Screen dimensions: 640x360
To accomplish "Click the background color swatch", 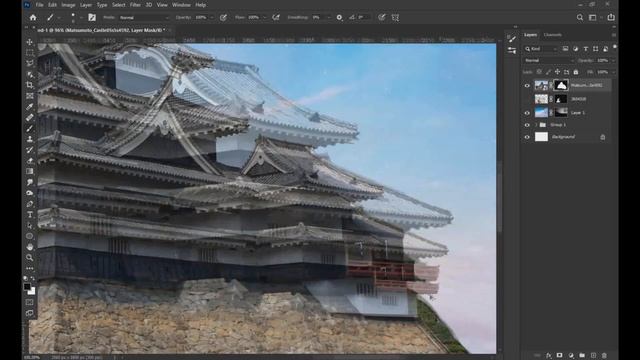I will coord(32,291).
